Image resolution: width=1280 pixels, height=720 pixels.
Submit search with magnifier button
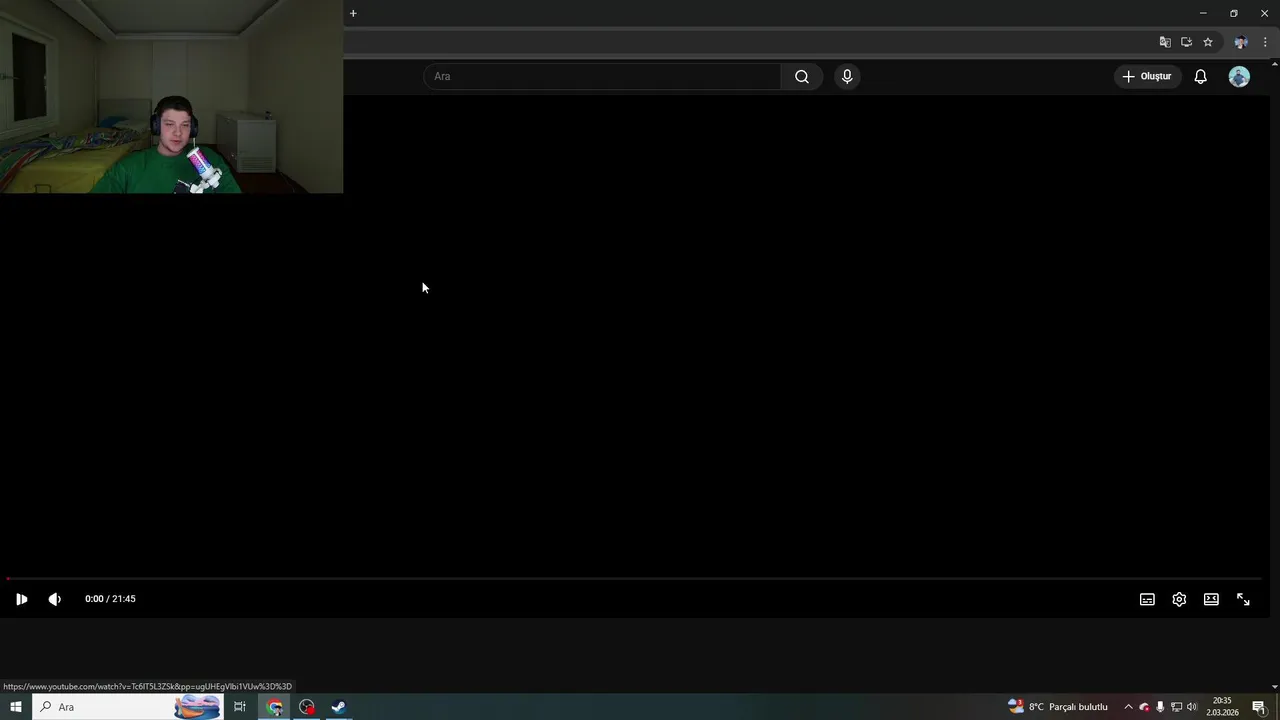pyautogui.click(x=802, y=76)
